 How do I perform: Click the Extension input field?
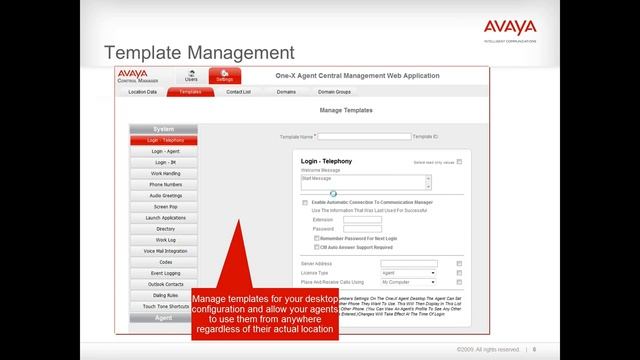[x=362, y=220]
